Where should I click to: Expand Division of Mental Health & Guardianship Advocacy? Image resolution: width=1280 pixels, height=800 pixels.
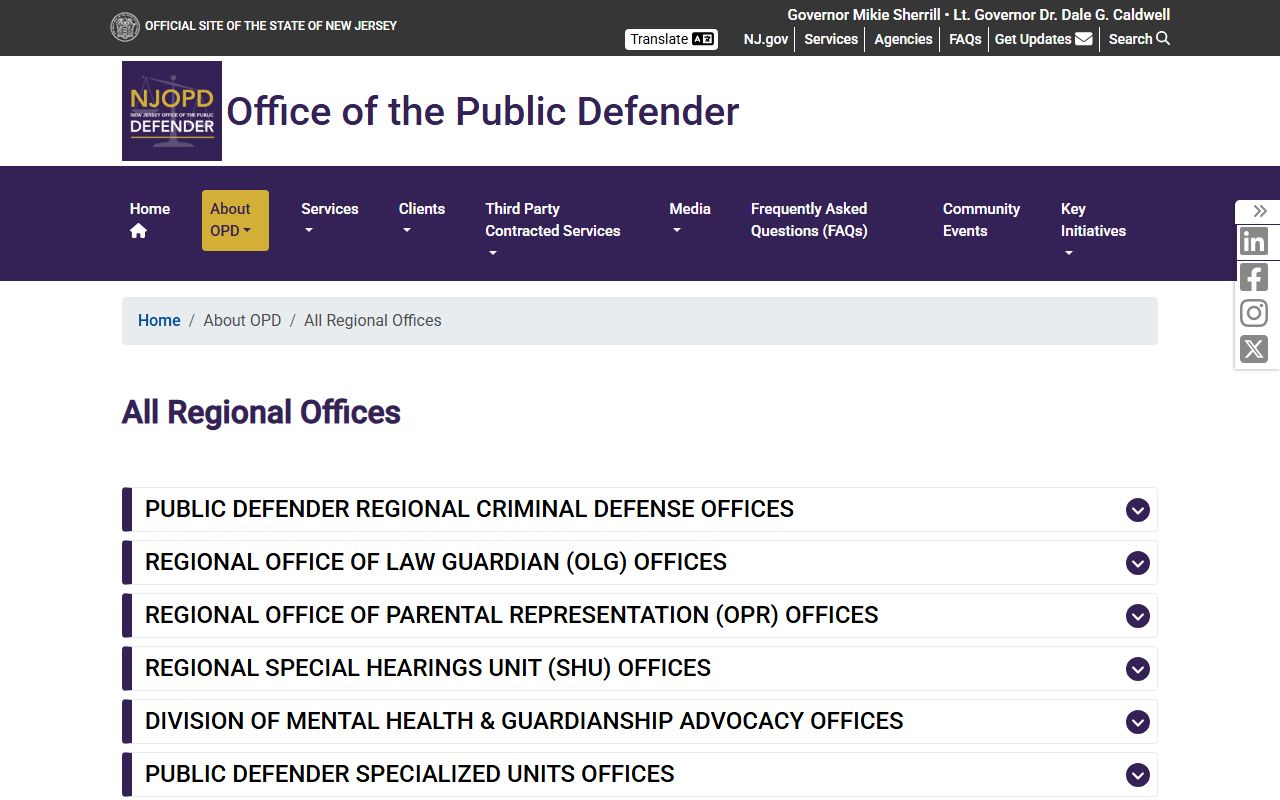click(x=640, y=722)
